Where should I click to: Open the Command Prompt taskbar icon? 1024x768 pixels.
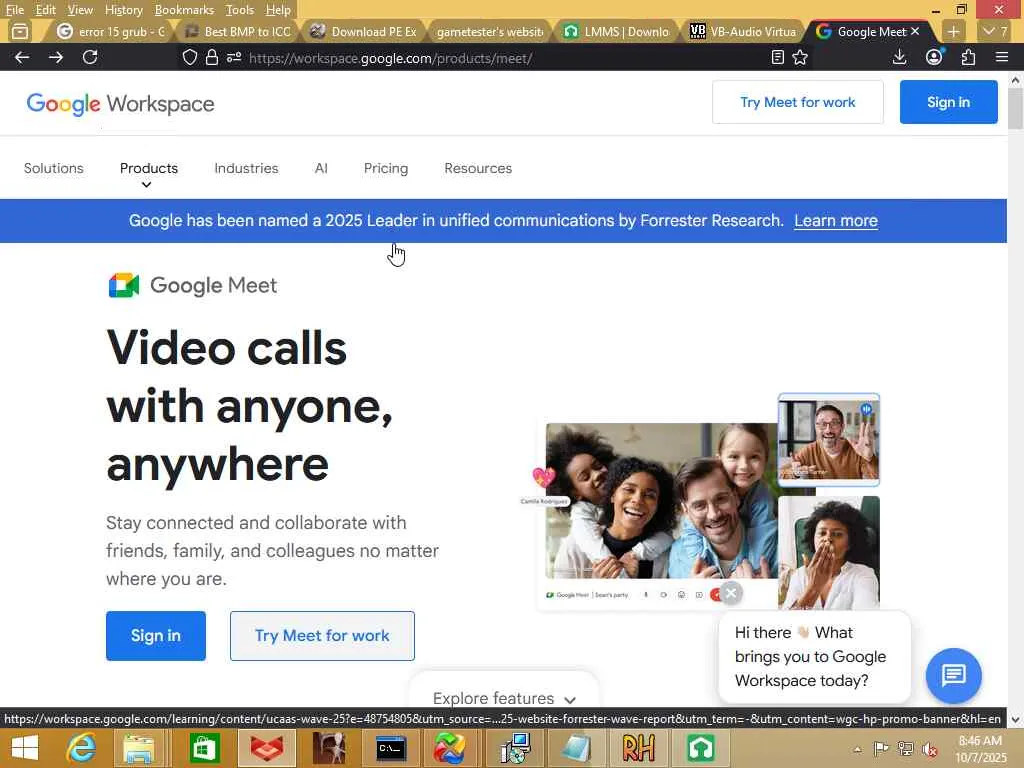click(x=391, y=748)
